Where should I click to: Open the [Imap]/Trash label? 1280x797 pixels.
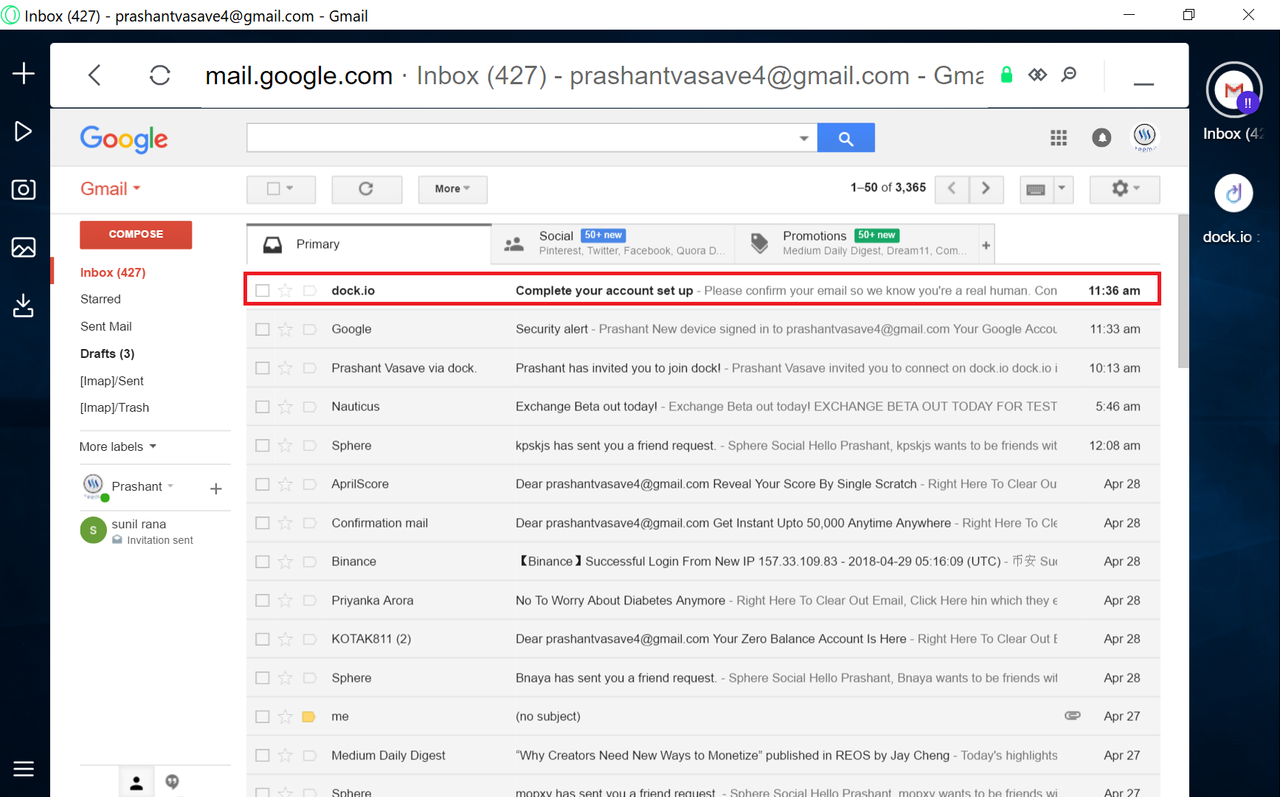114,407
